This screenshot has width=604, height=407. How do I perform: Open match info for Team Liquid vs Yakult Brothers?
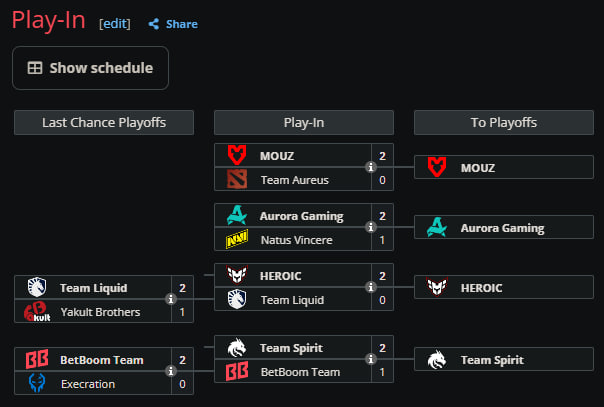171,299
